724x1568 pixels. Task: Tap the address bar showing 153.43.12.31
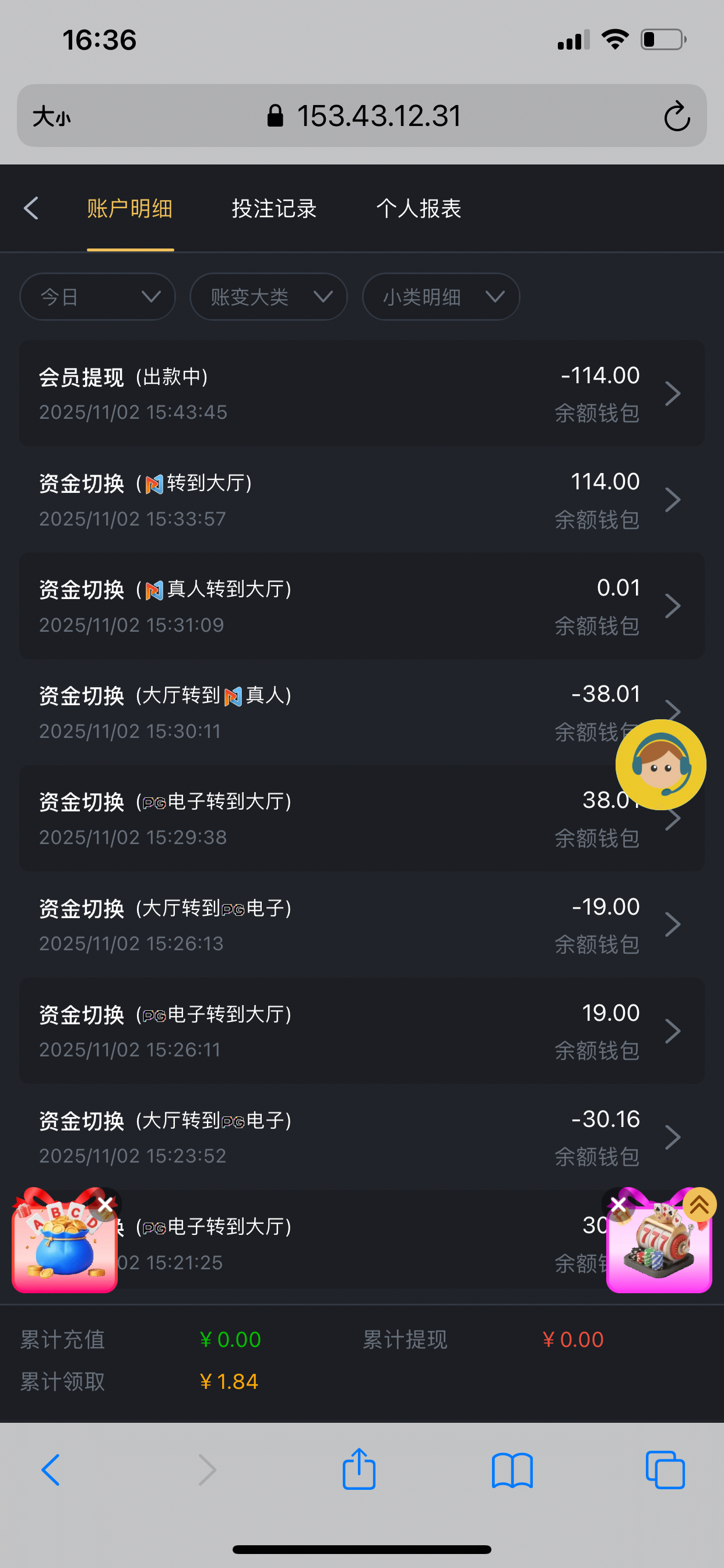pos(365,116)
